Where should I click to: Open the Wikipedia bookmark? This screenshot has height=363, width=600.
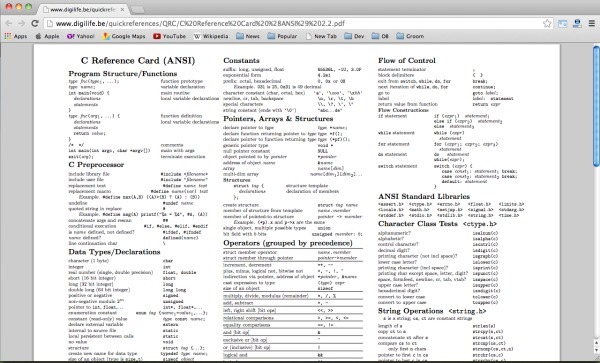coord(211,36)
